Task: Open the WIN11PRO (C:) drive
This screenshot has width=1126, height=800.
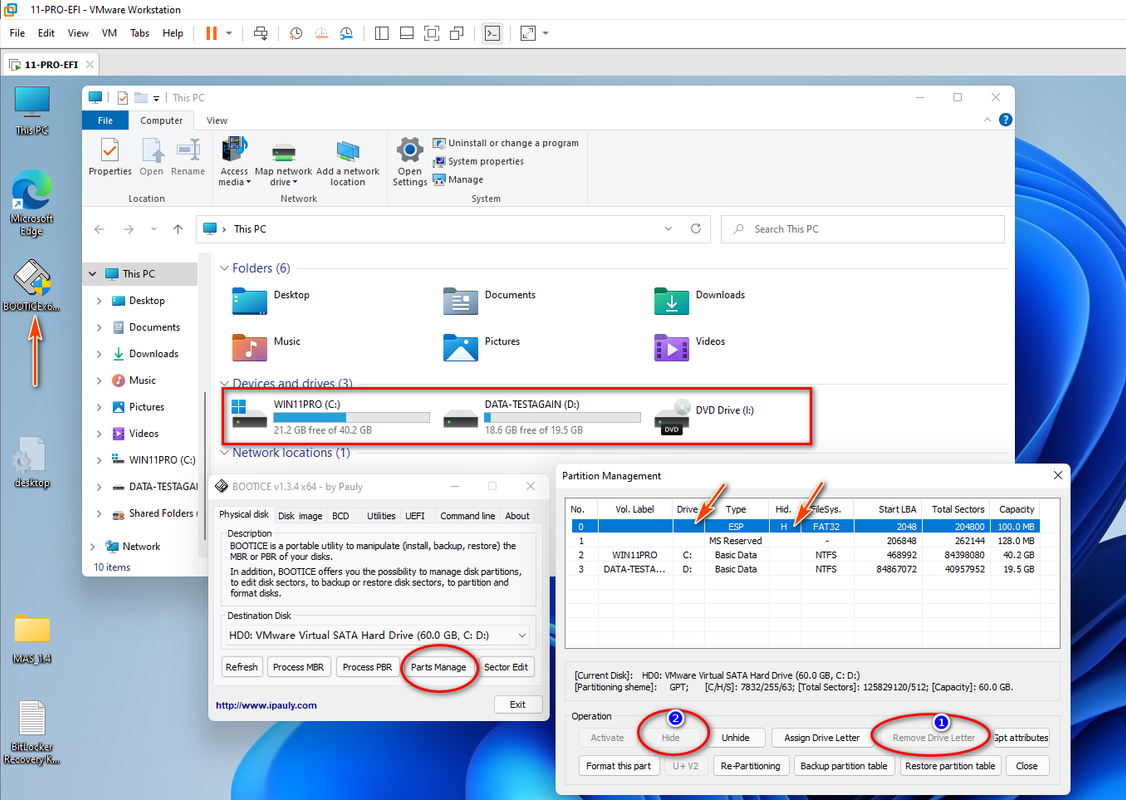Action: [x=330, y=417]
